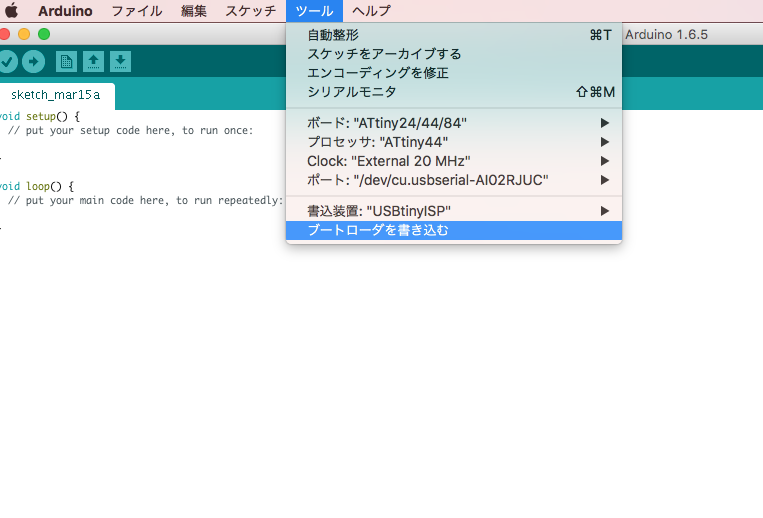Click the loop() function line in code
Viewport: 763px width, 518px height.
(x=37, y=186)
